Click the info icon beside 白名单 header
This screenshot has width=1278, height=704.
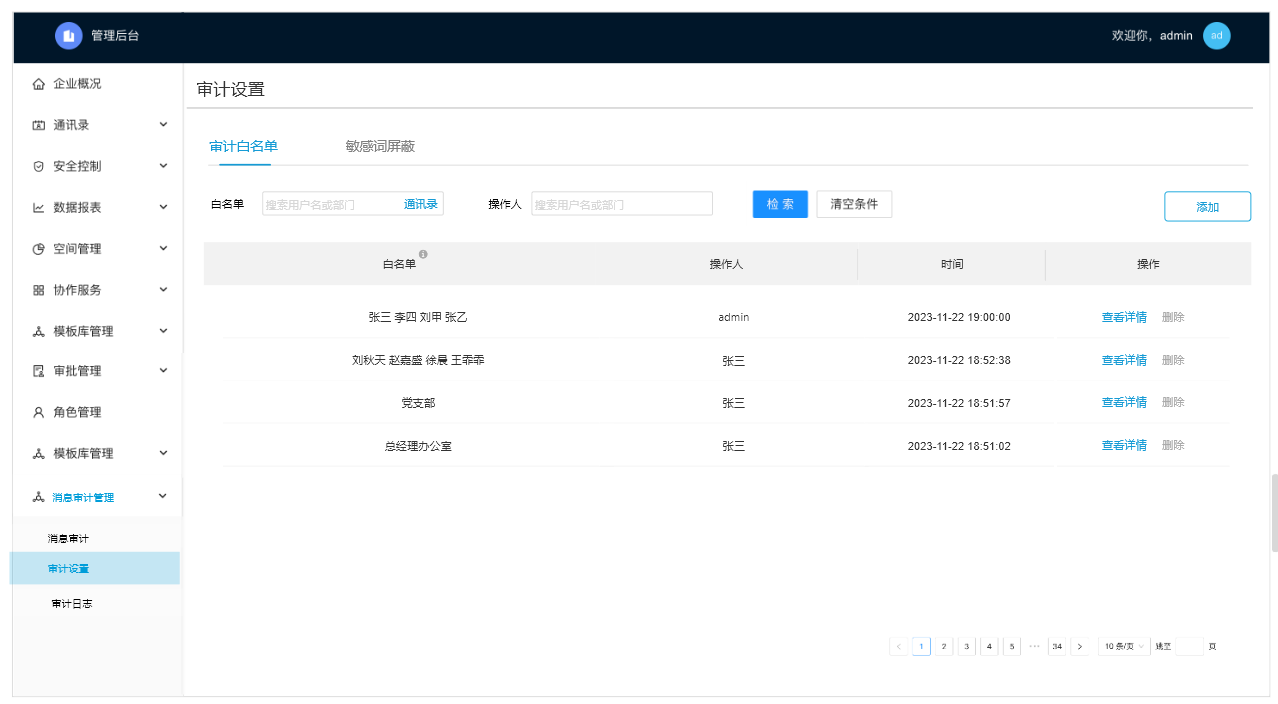coord(423,255)
